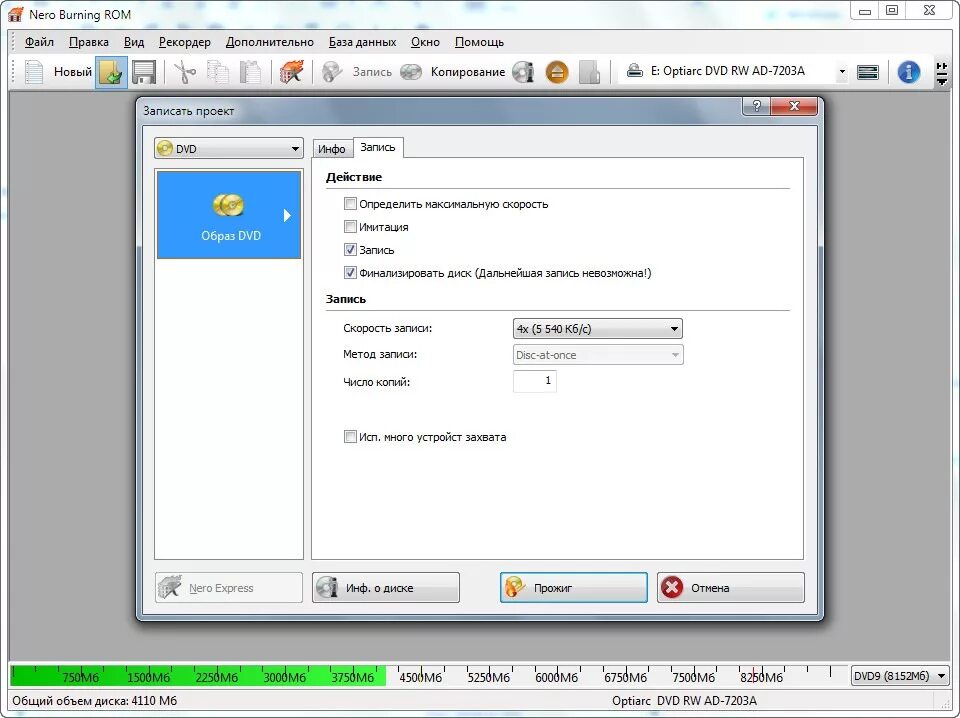
Task: Click the Cut scissors icon
Action: click(x=184, y=72)
